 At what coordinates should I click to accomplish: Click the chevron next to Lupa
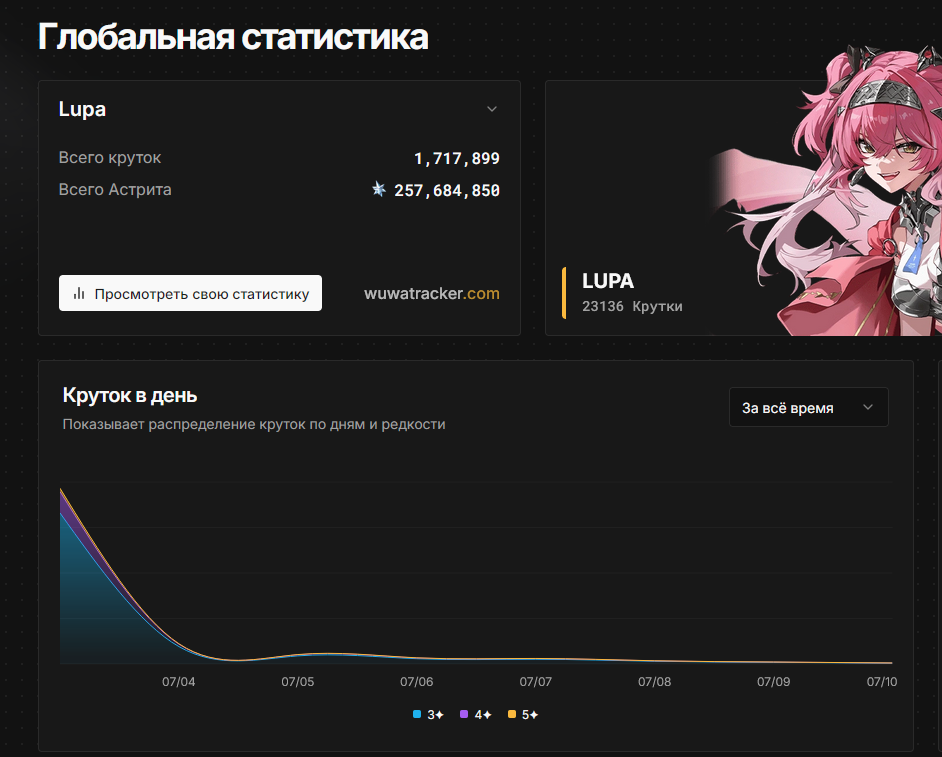pyautogui.click(x=491, y=109)
